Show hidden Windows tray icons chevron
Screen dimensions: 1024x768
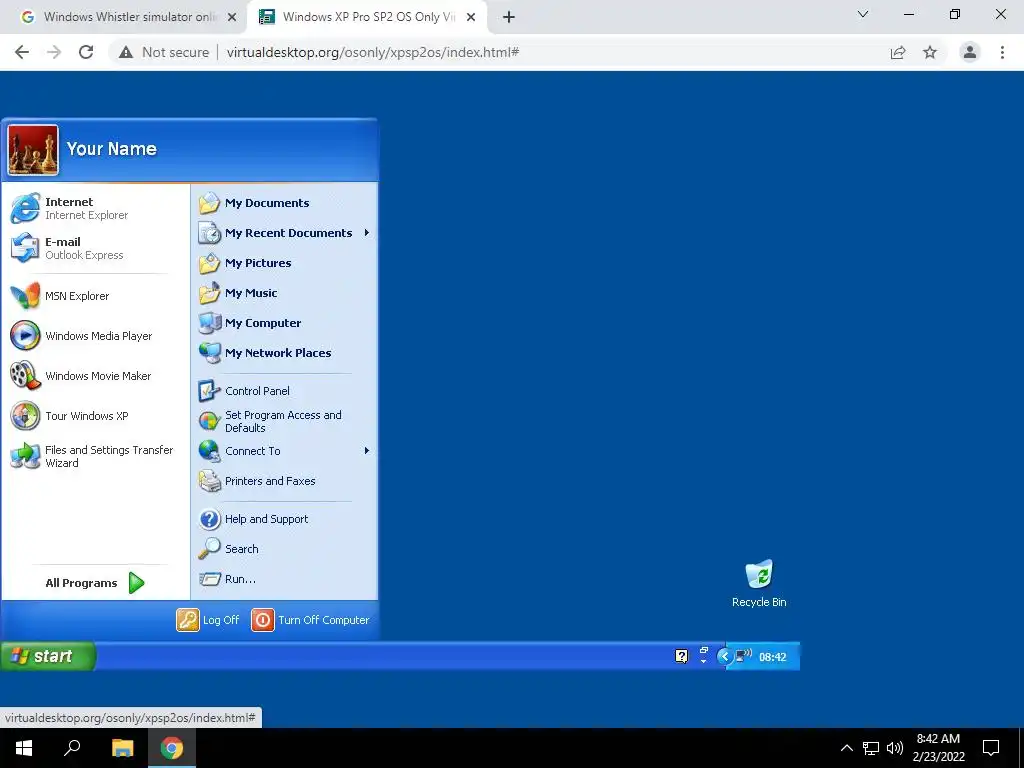pyautogui.click(x=846, y=748)
